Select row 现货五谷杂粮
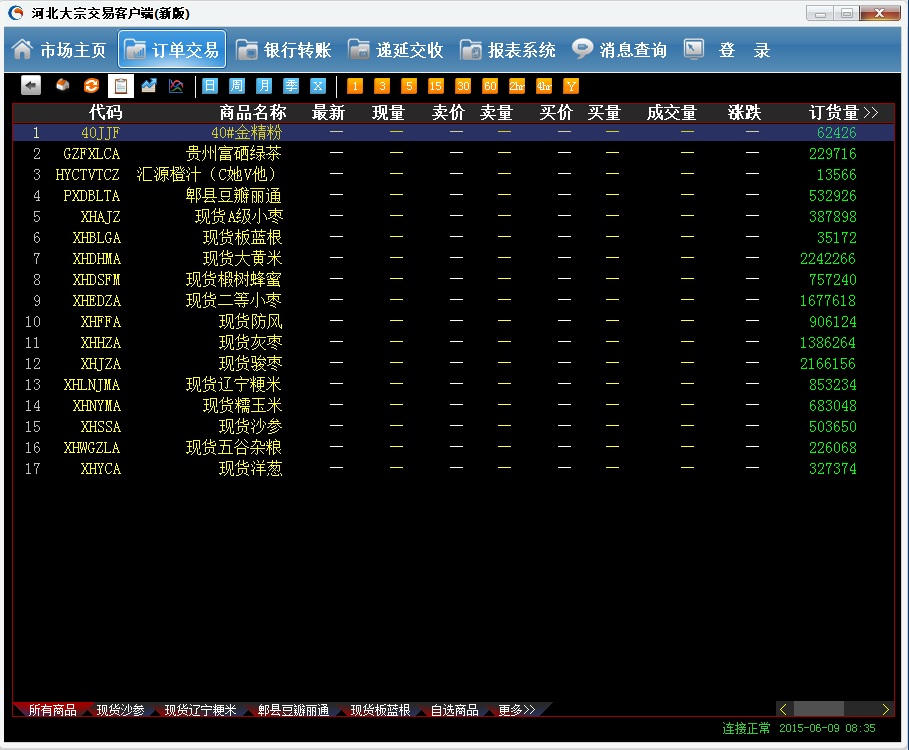 453,447
